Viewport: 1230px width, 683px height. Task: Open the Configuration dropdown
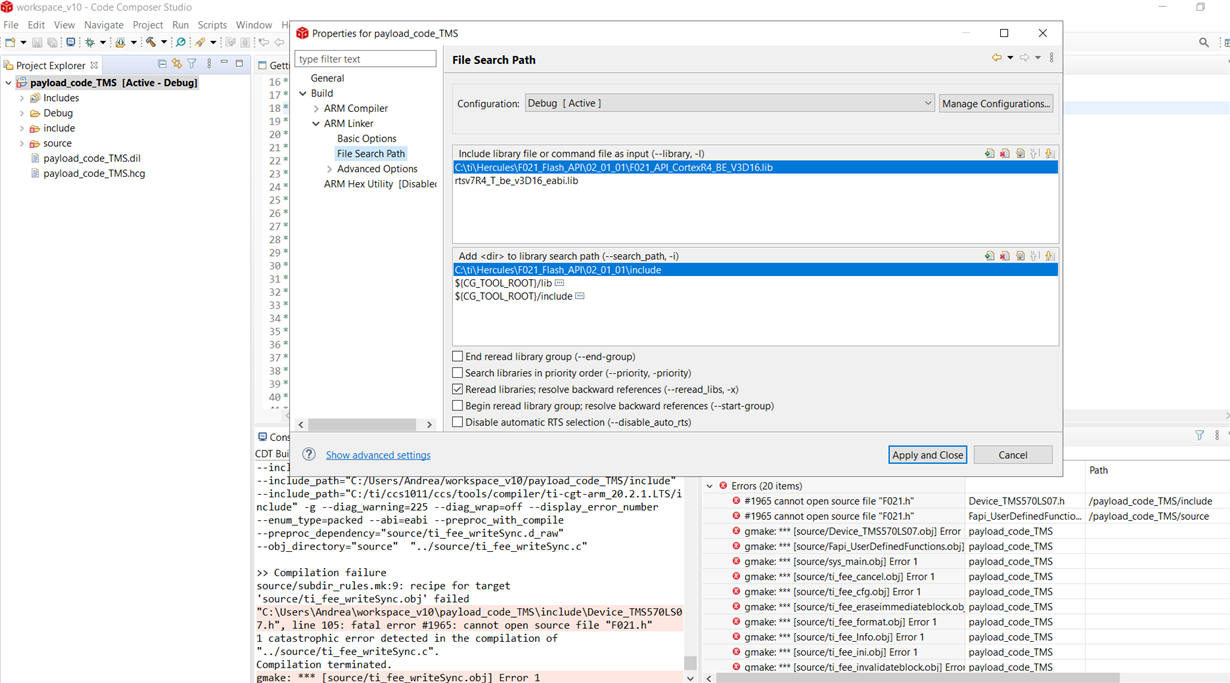(x=729, y=103)
